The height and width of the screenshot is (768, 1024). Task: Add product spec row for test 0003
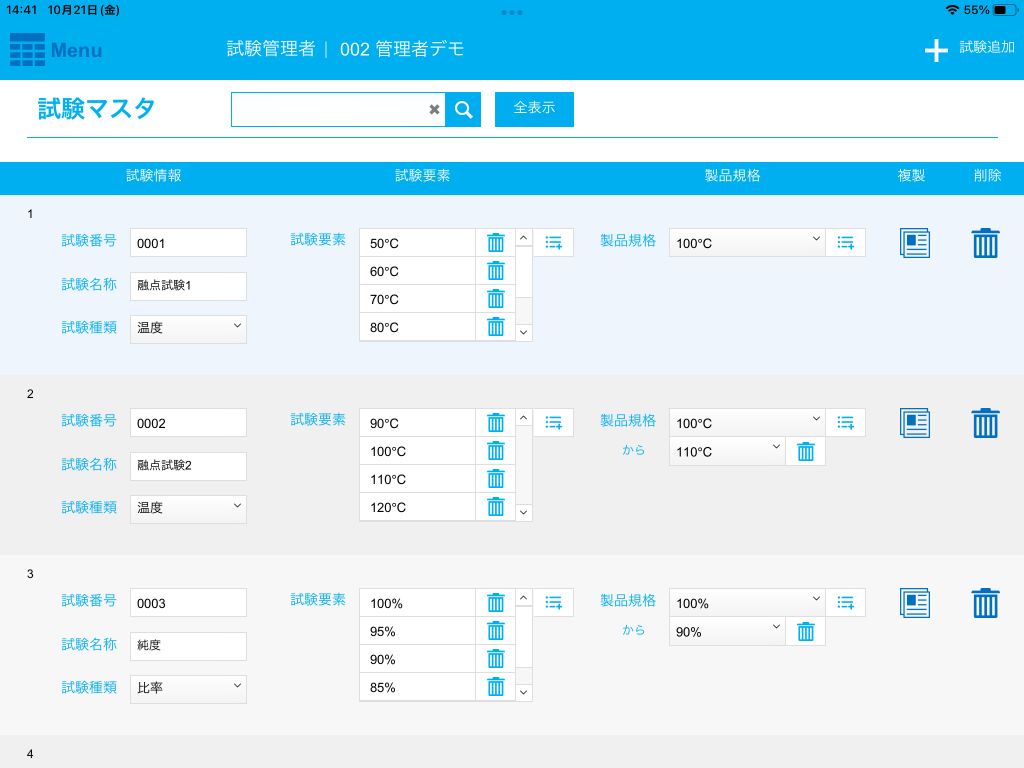click(845, 603)
